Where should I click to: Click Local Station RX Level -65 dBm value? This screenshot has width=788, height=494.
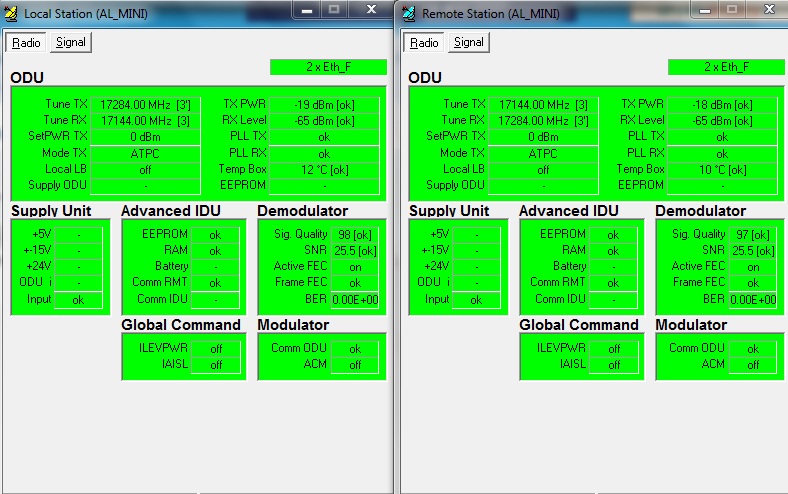[x=324, y=121]
